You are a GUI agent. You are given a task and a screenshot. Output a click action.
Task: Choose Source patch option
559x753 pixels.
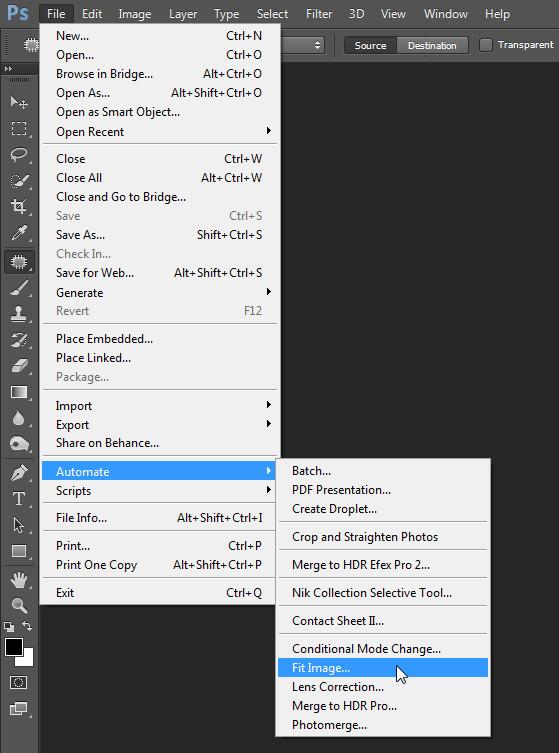370,46
